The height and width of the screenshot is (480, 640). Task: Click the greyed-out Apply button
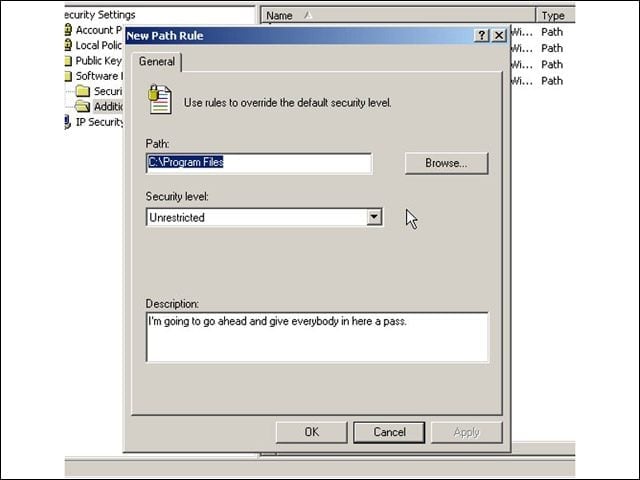pos(467,432)
